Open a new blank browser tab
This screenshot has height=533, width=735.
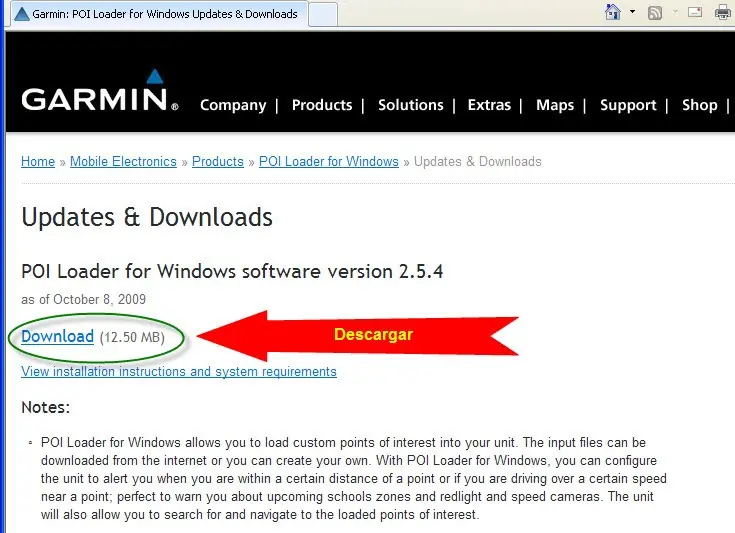pos(322,15)
